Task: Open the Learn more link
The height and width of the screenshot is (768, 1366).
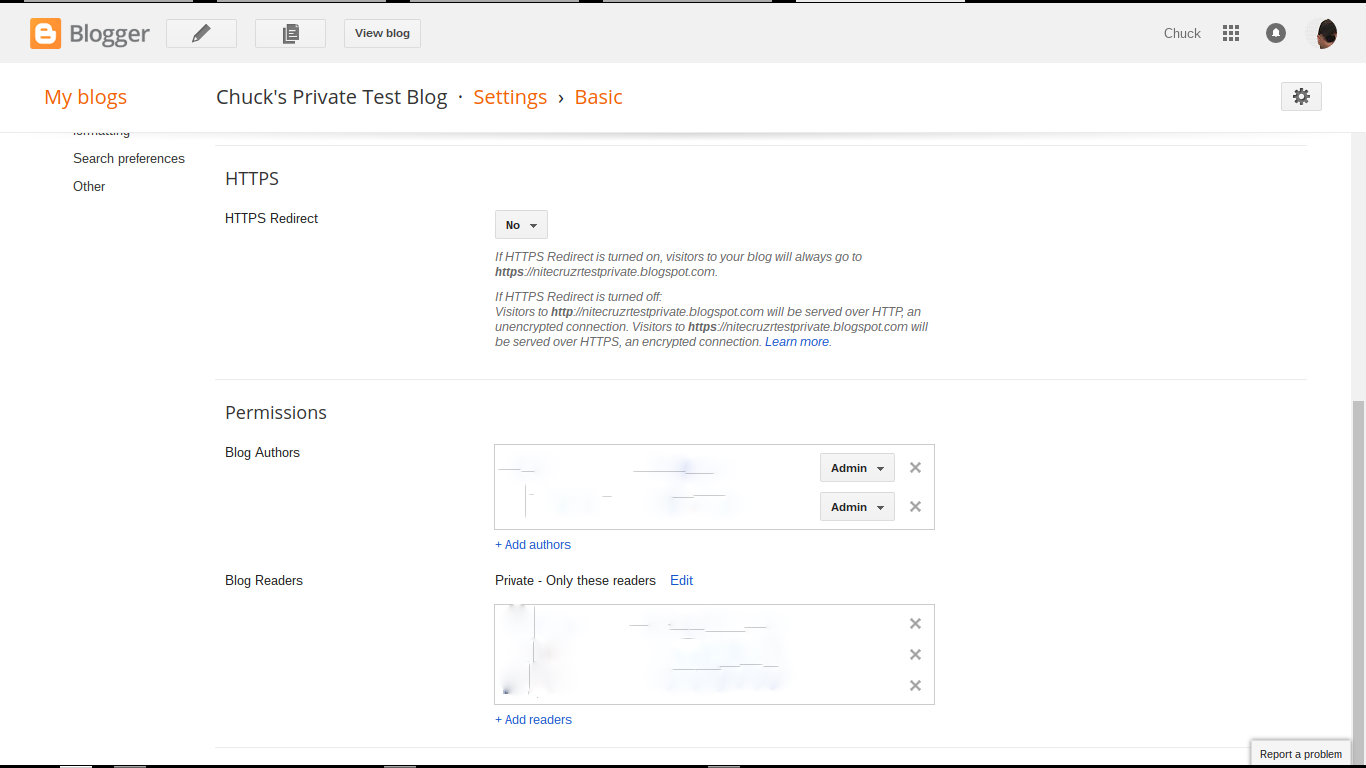Action: 796,341
